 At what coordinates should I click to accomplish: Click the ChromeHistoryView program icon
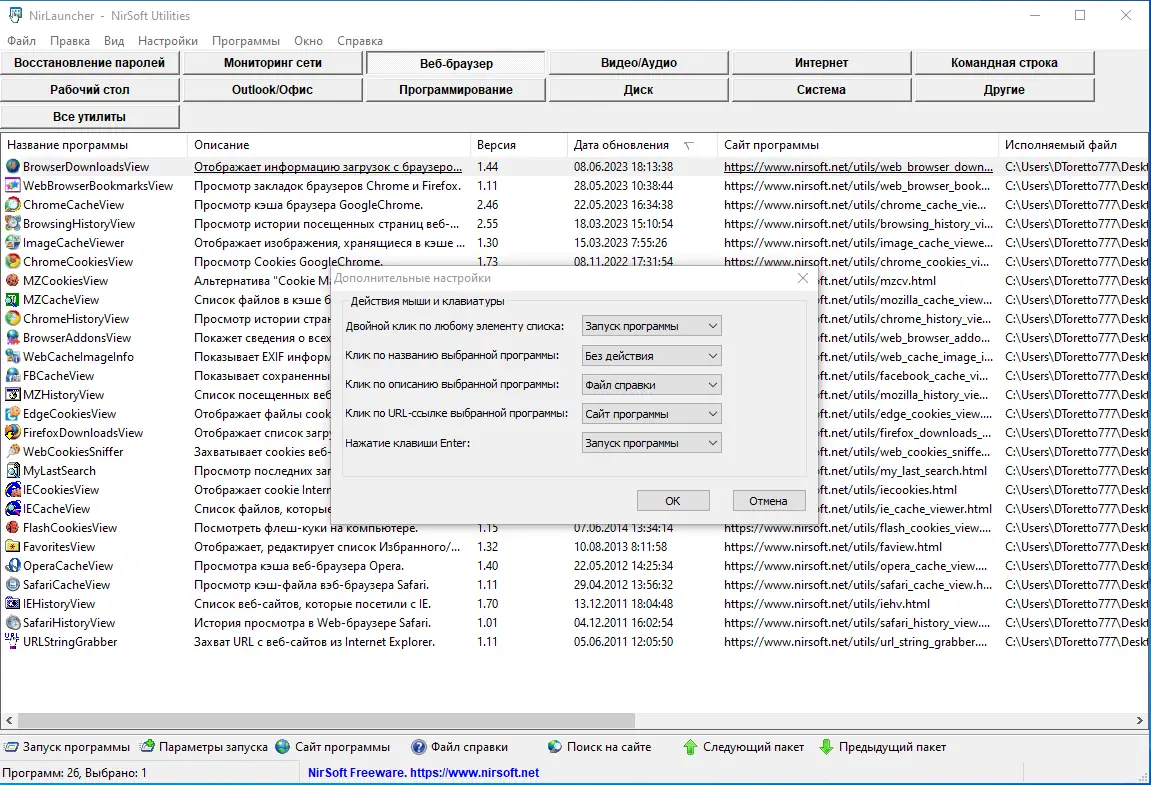pyautogui.click(x=12, y=319)
